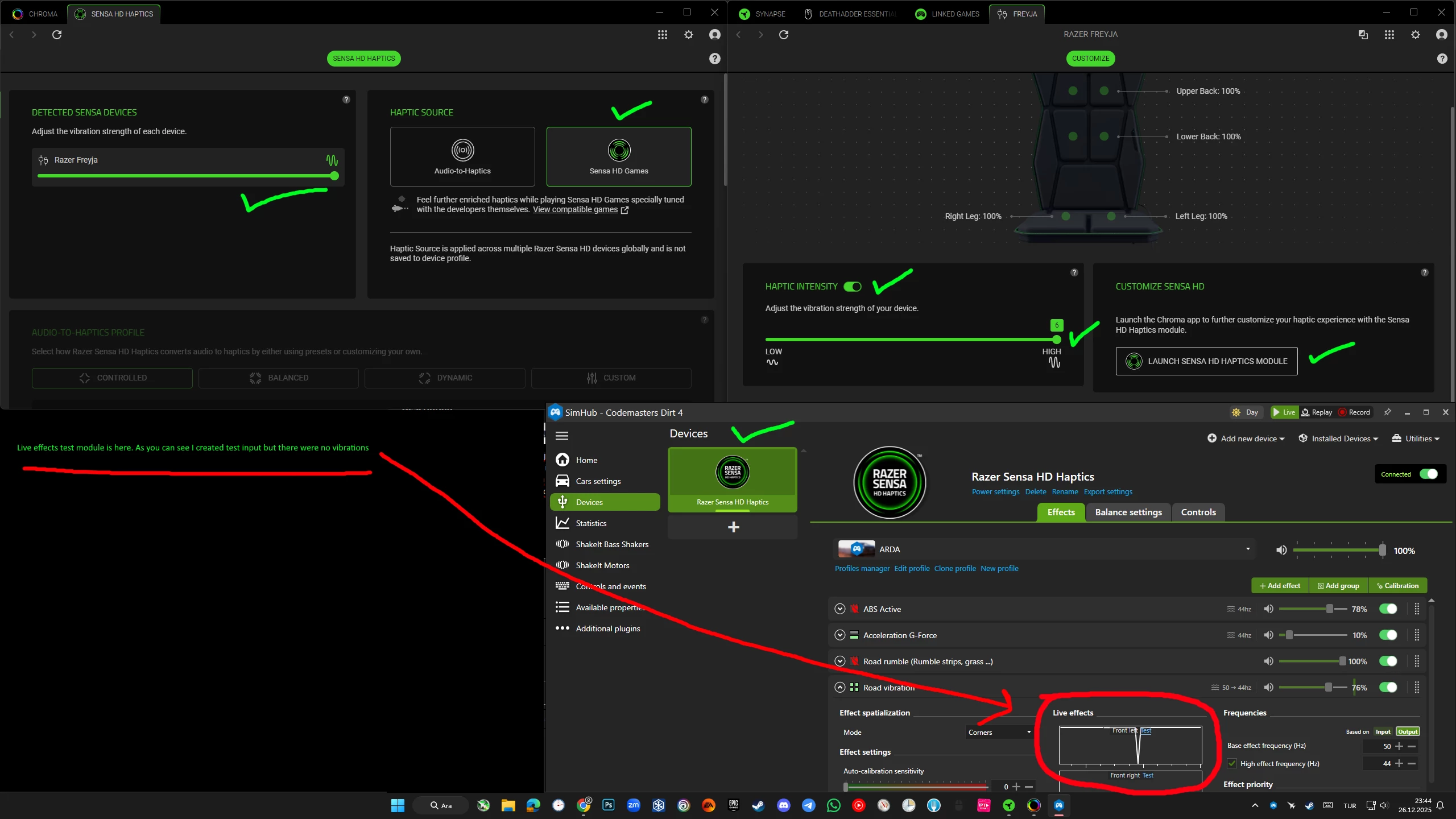Launch Sensa HD Haptics Module
Image resolution: width=1456 pixels, height=819 pixels.
coord(1206,361)
